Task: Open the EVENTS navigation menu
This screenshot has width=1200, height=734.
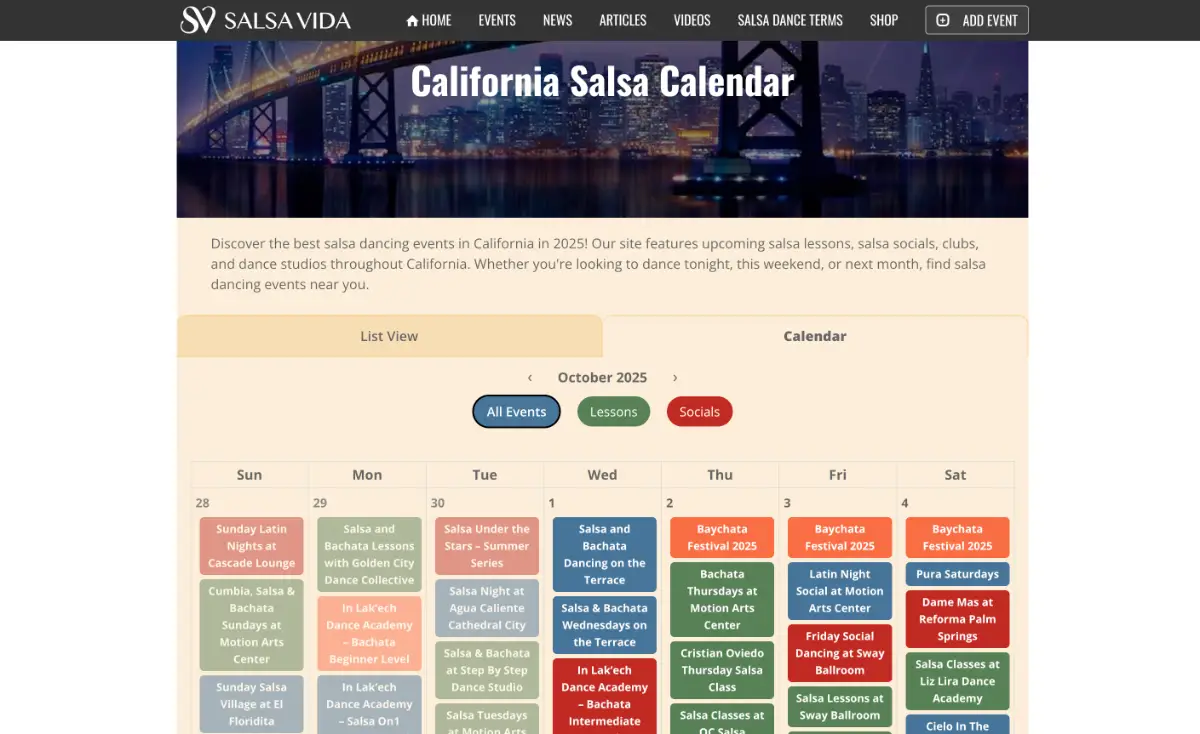Action: tap(497, 19)
